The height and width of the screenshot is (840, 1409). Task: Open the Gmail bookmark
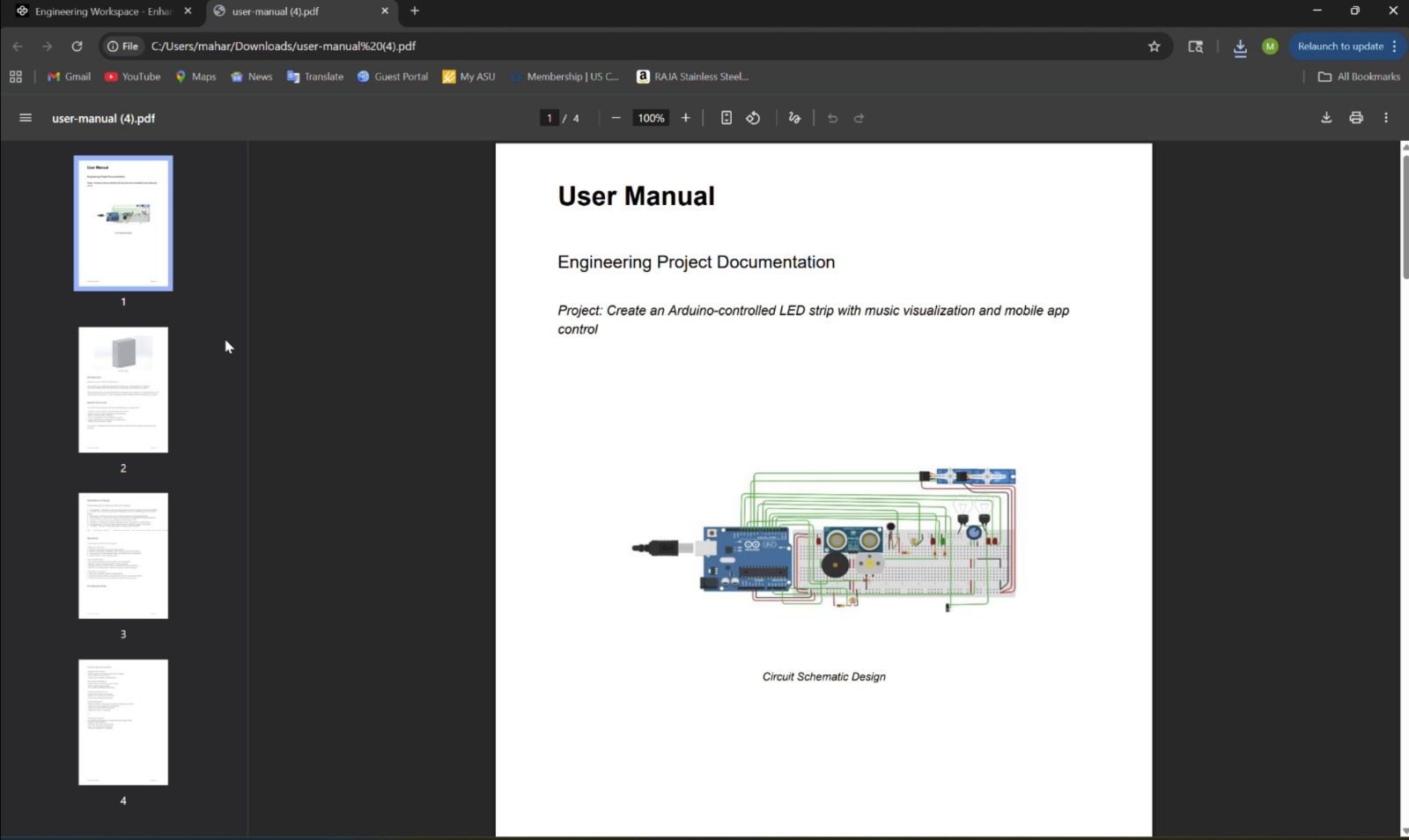(69, 77)
